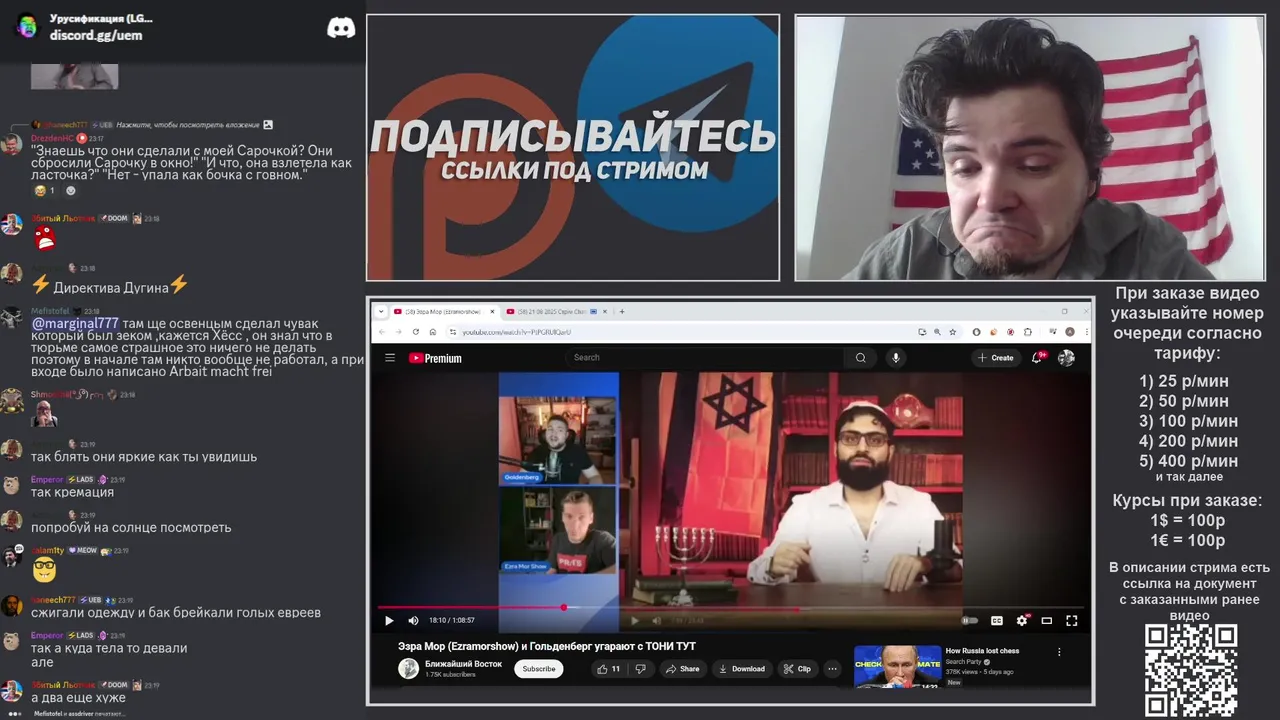The height and width of the screenshot is (720, 1280).
Task: Go forward in the browser
Action: pos(398,332)
